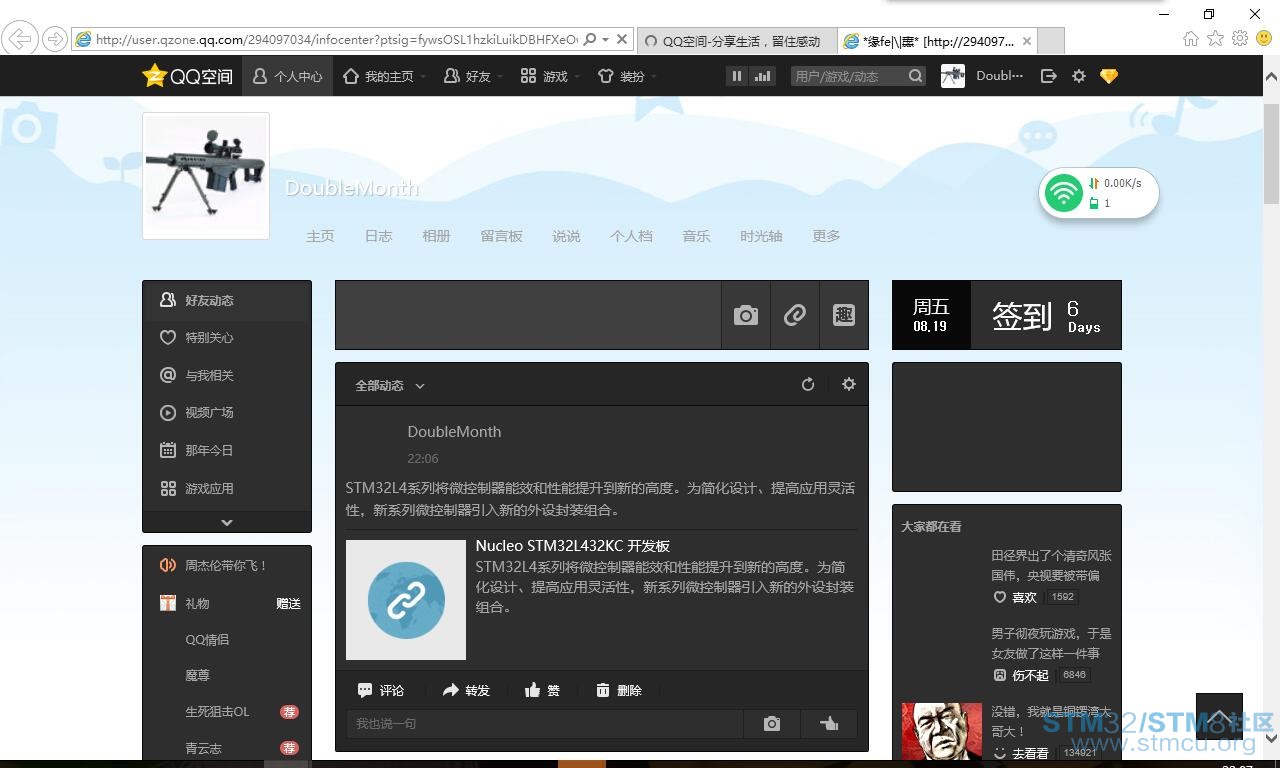This screenshot has height=768, width=1280.
Task: Open 礼物 in the sidebar
Action: pyautogui.click(x=197, y=603)
